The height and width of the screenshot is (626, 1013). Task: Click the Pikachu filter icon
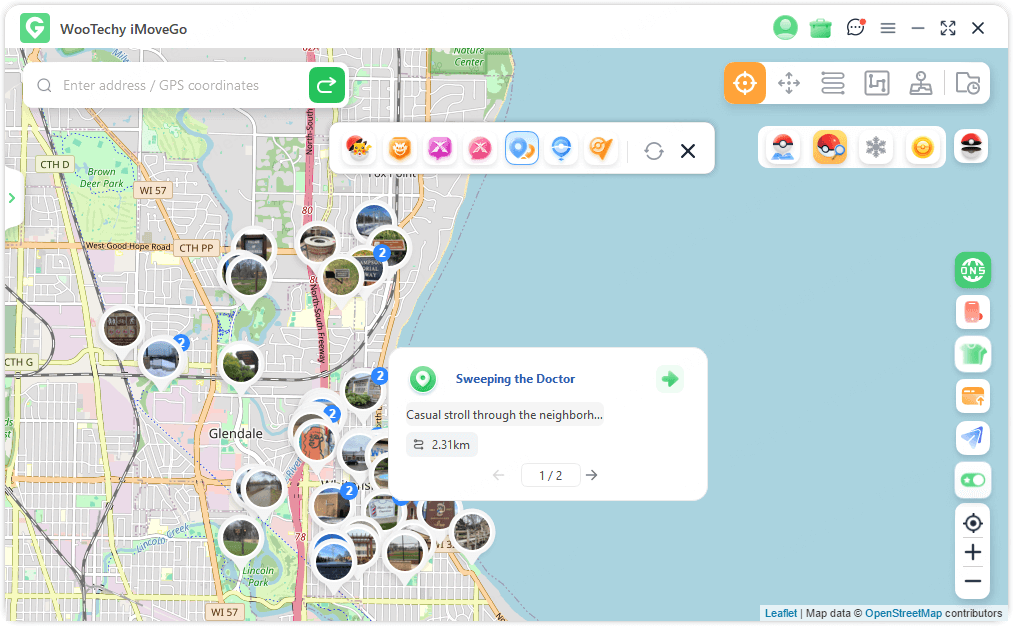[359, 149]
